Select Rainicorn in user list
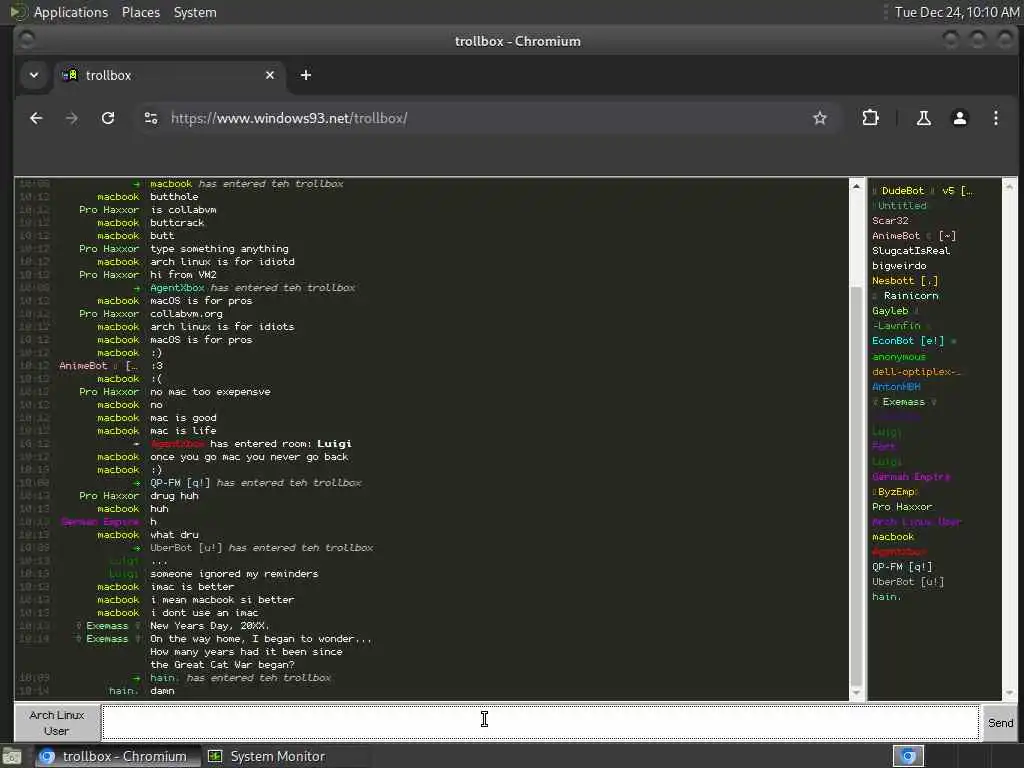Viewport: 1024px width, 768px height. 906,296
